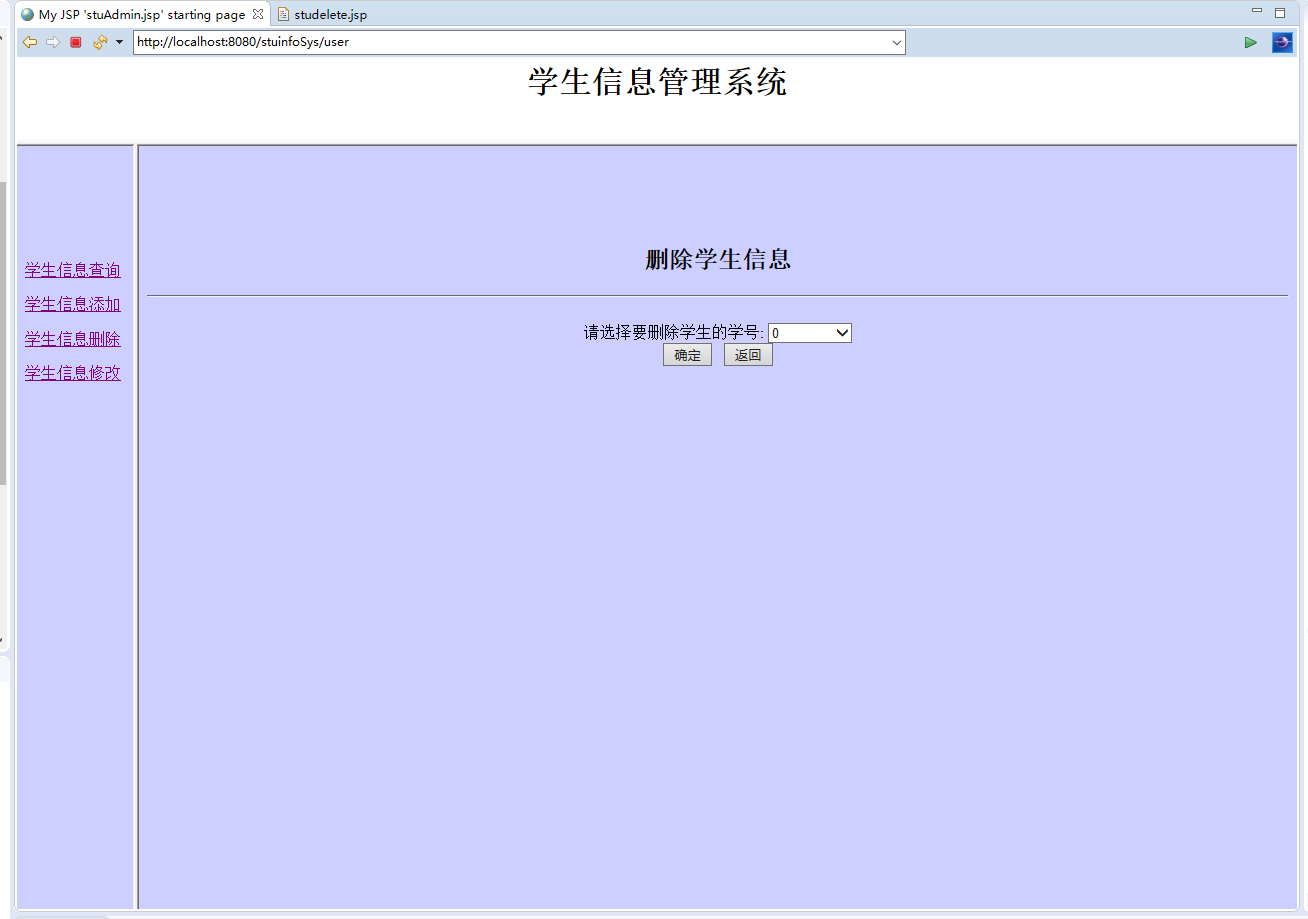Click the Eclipse globe icon in the browser toolbar

[1282, 42]
